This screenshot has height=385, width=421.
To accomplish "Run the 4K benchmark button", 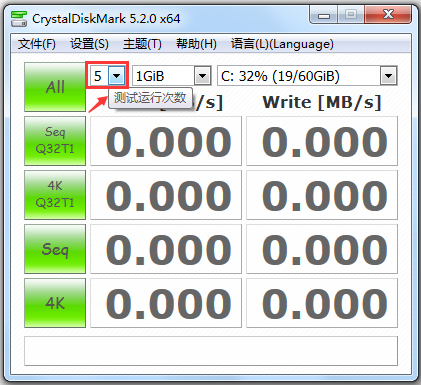I will (x=55, y=303).
